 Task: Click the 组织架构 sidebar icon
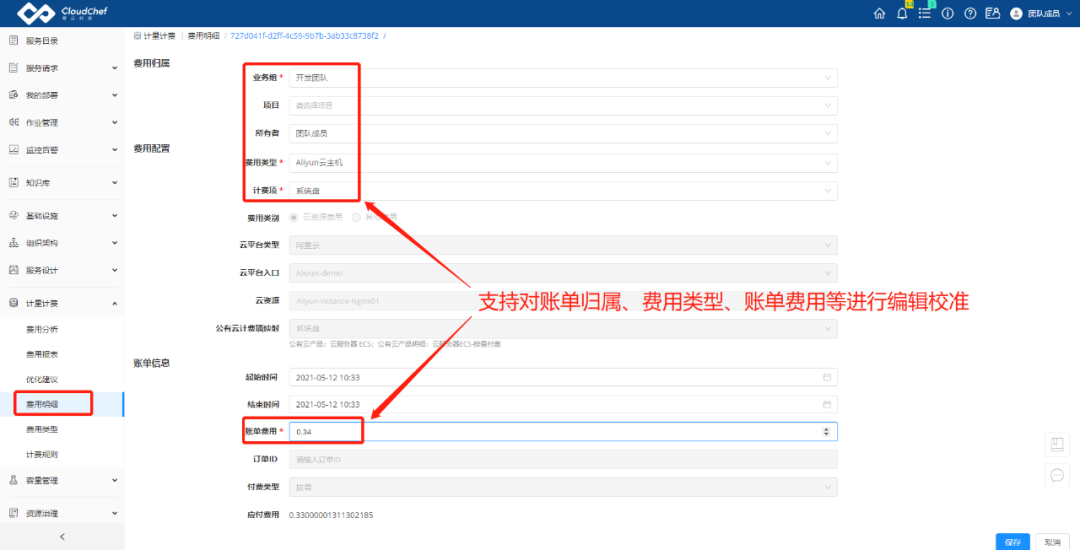pyautogui.click(x=13, y=242)
